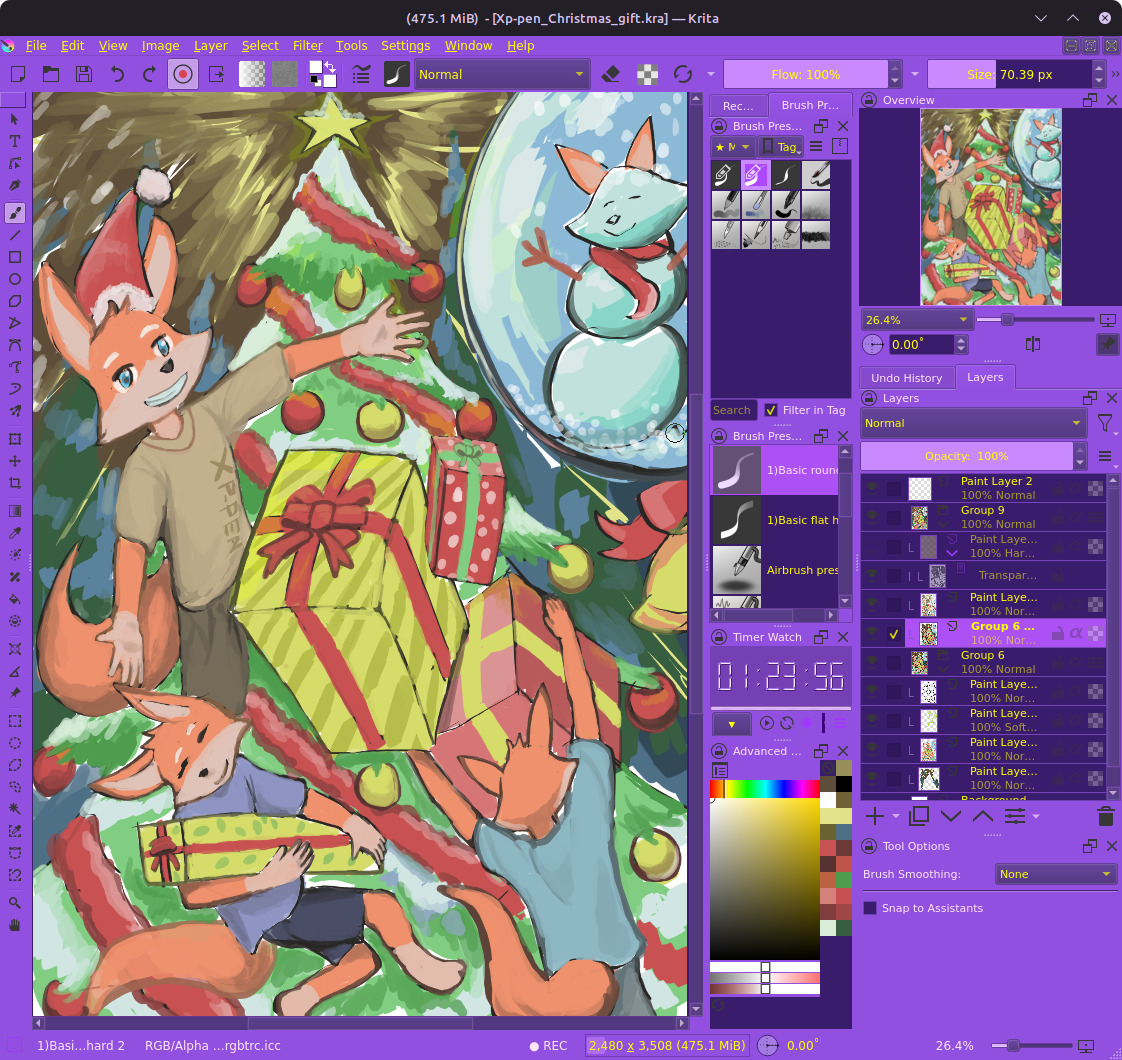The height and width of the screenshot is (1060, 1122).
Task: Enable the Snap to Assistants checkbox
Action: (x=870, y=908)
